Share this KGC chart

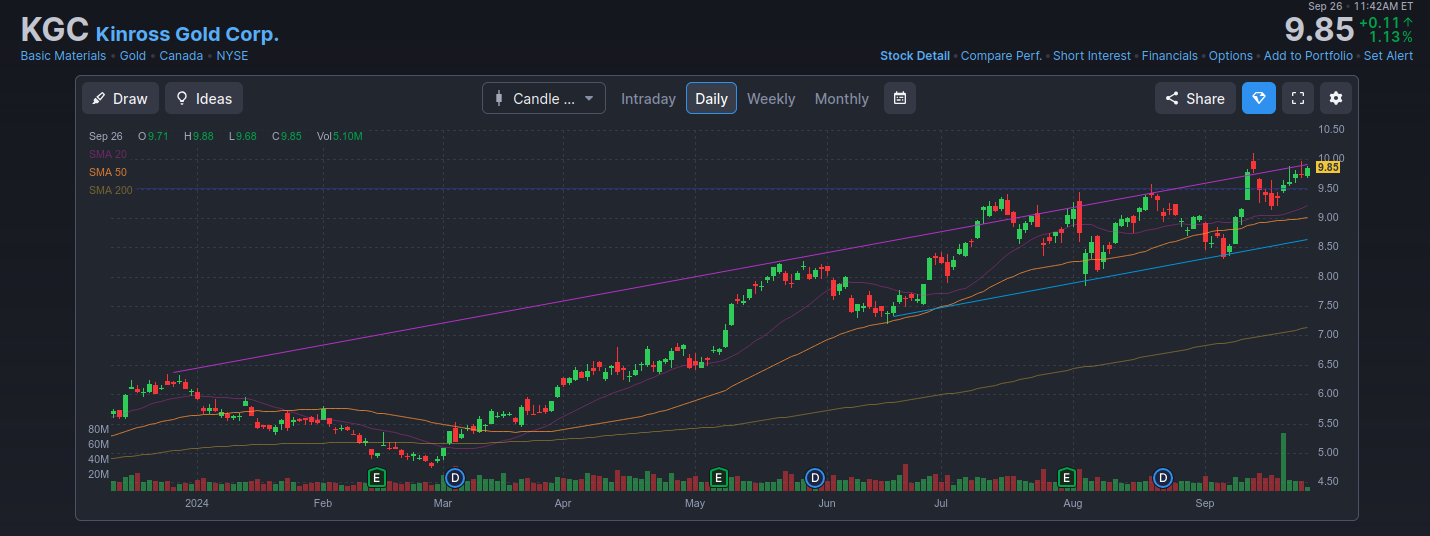pyautogui.click(x=1195, y=98)
